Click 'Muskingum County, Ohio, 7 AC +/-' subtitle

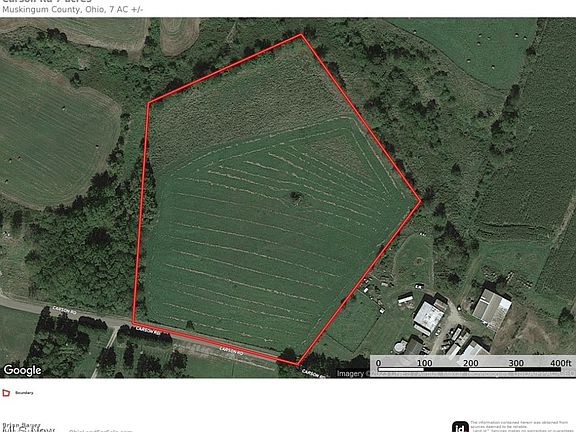tap(73, 10)
